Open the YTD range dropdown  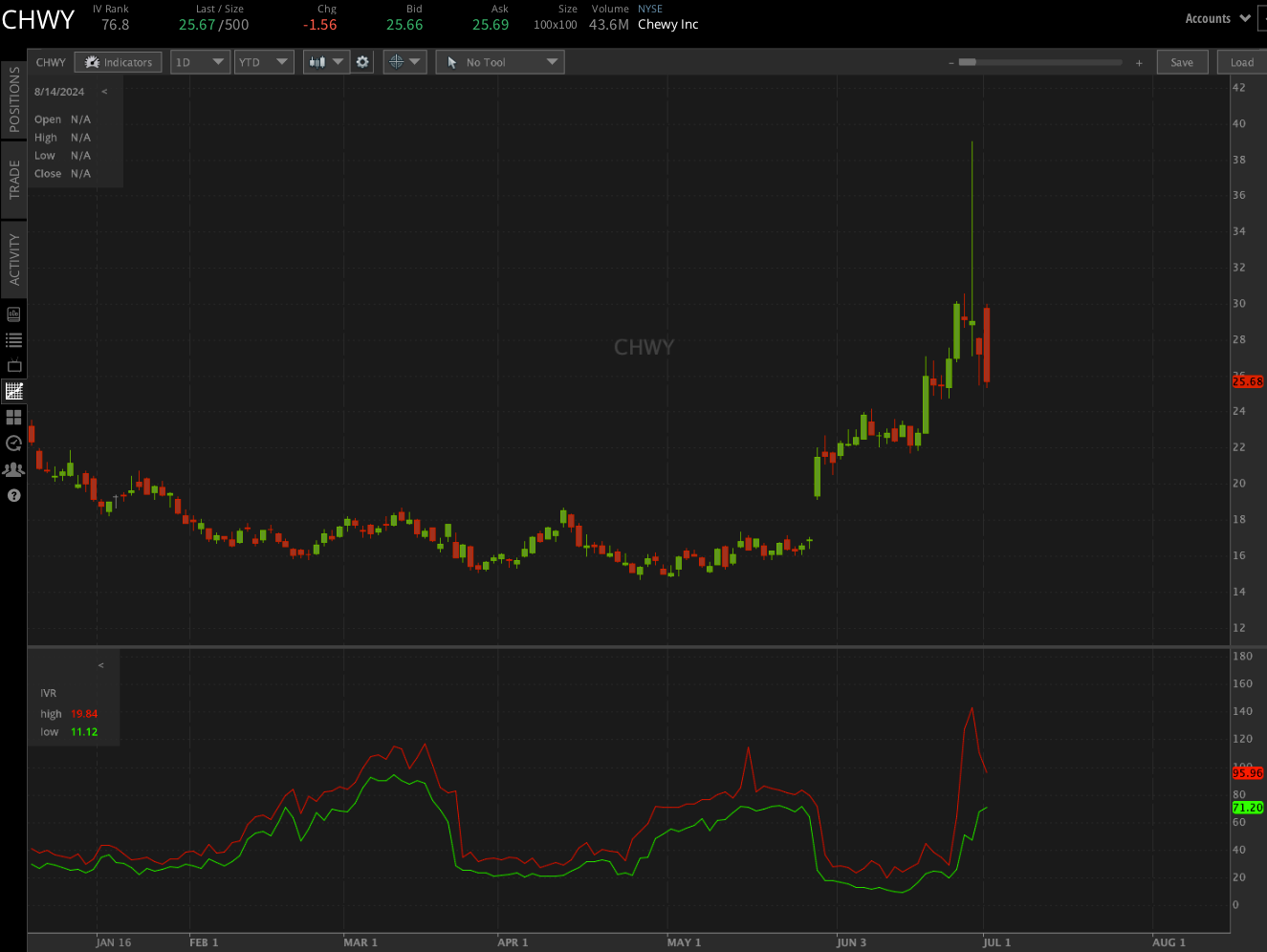click(264, 61)
